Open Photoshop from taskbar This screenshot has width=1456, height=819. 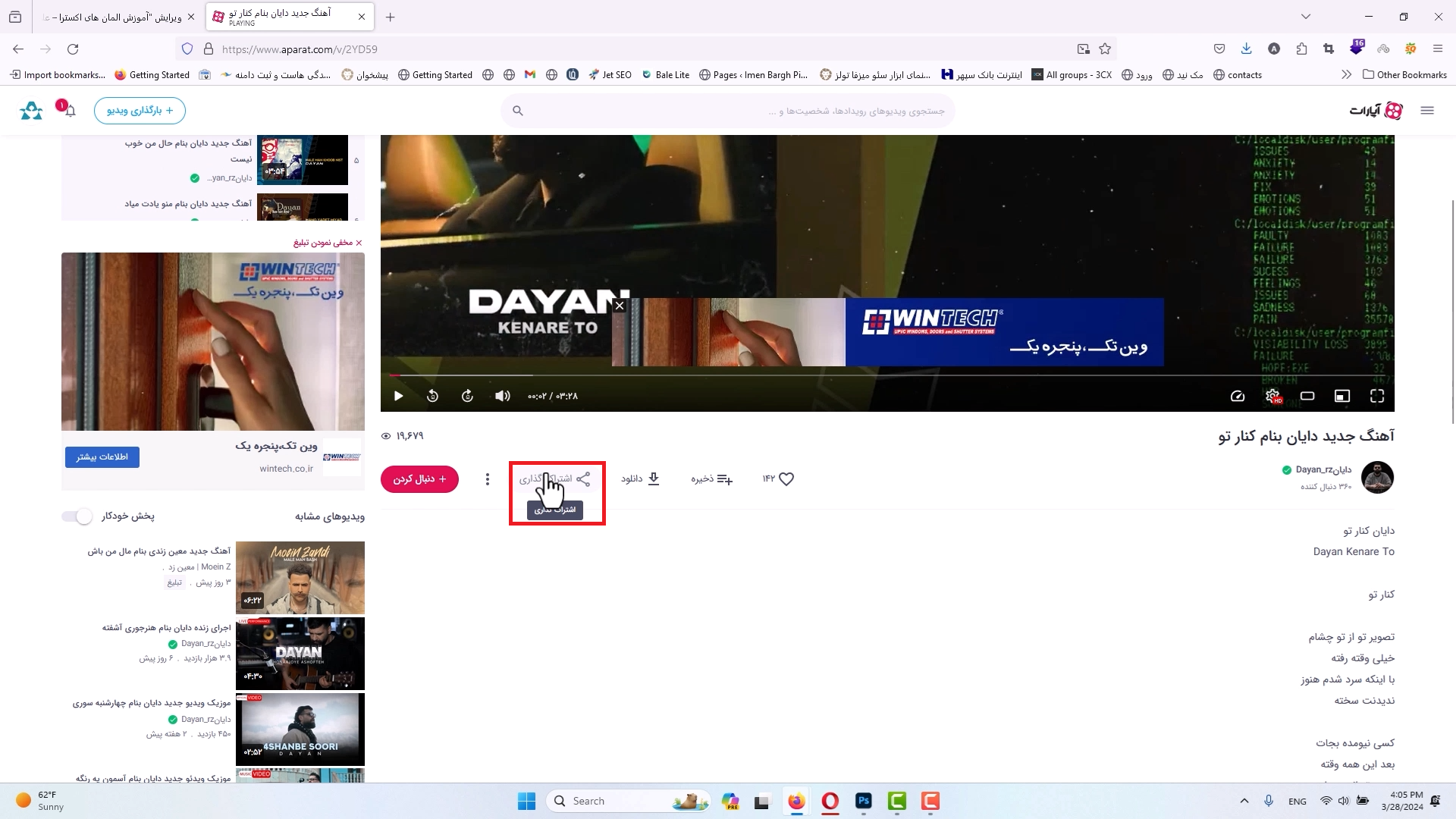[864, 801]
